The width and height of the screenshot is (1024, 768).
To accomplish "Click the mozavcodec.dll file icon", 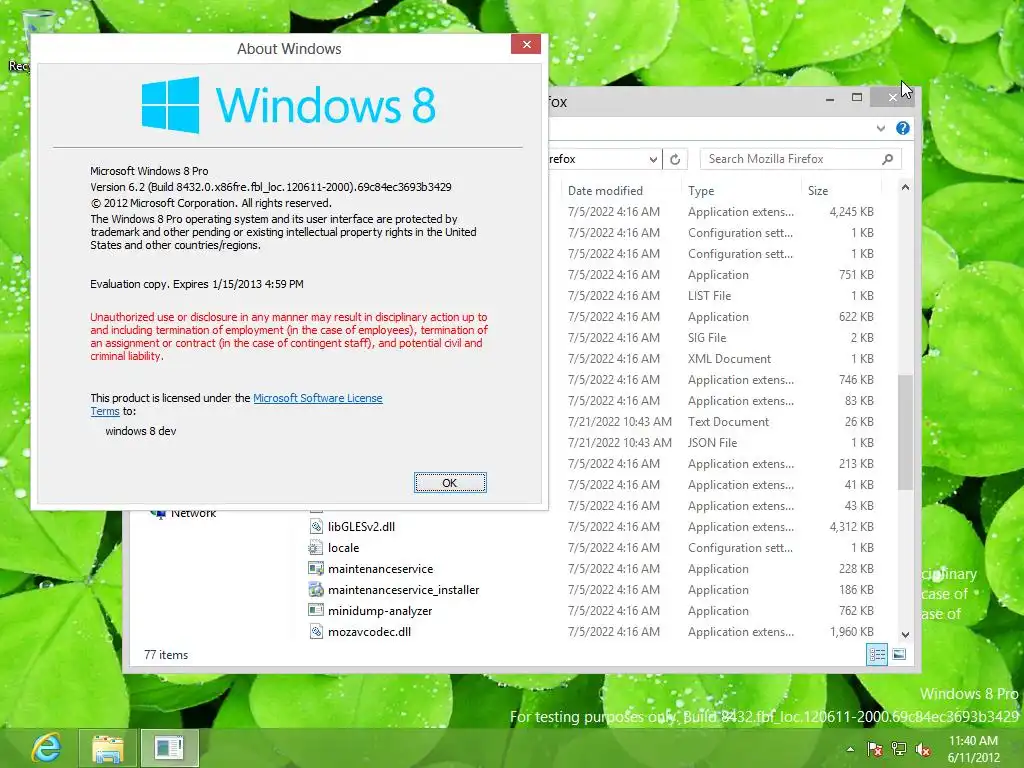I will pos(316,632).
